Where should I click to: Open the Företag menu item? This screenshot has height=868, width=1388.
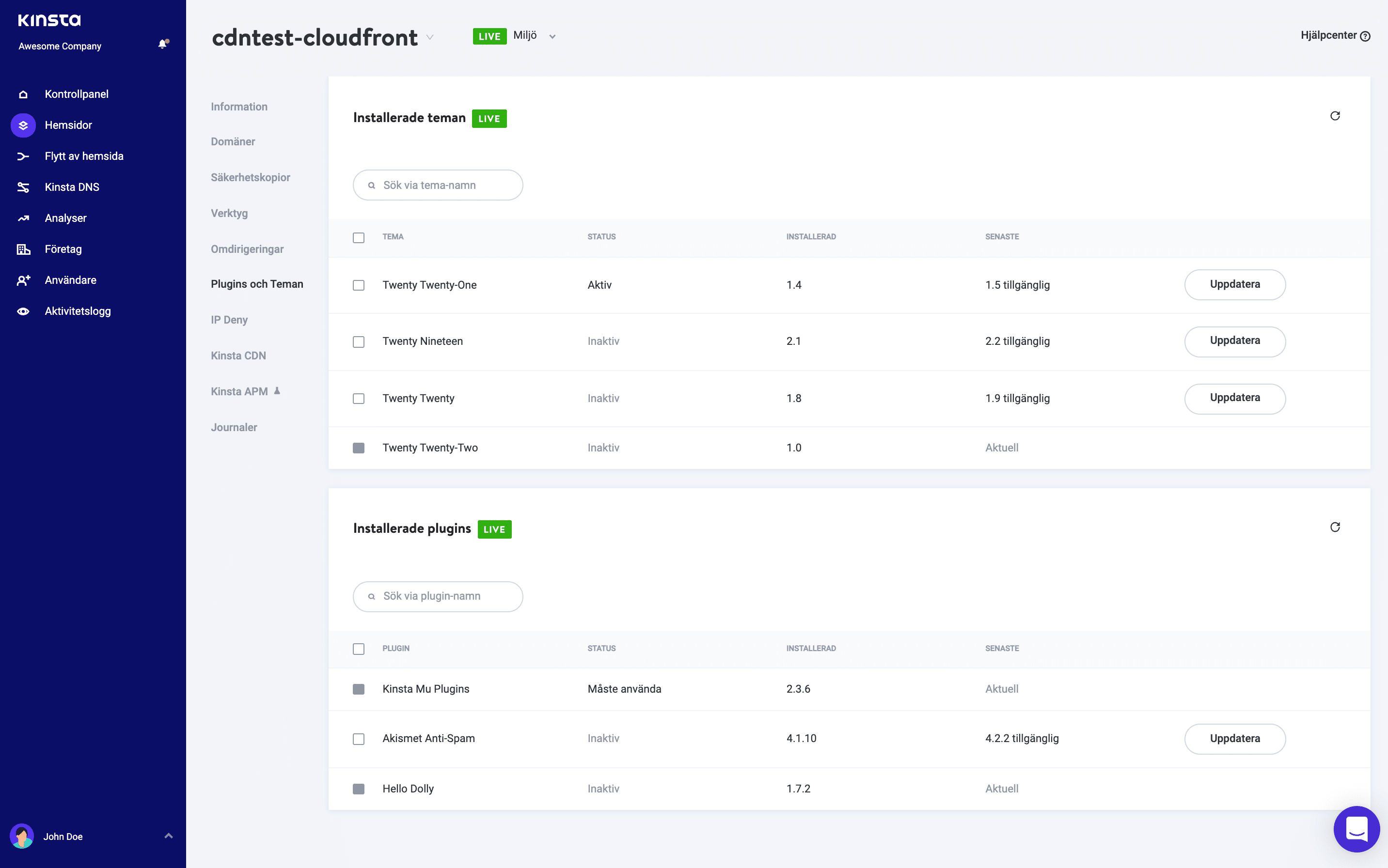62,248
